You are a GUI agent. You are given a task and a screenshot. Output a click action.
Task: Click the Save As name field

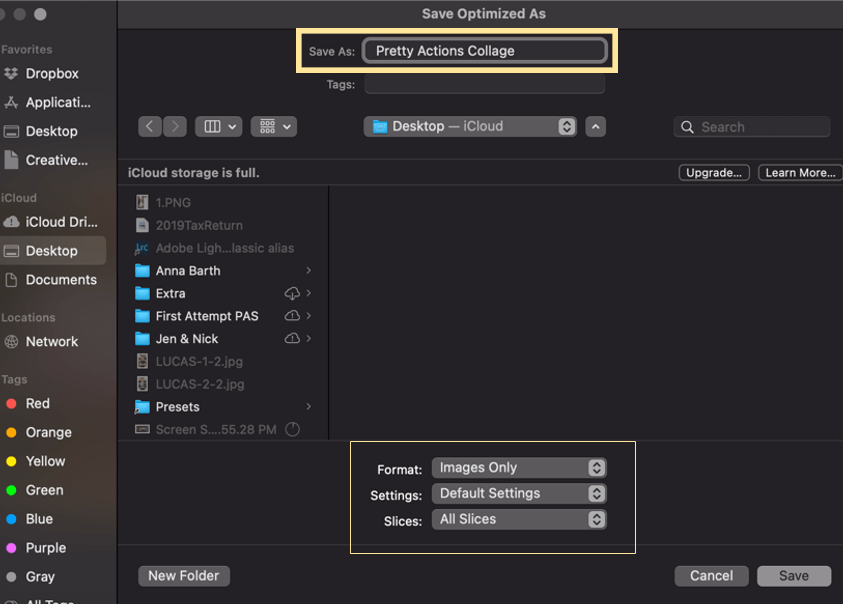[484, 50]
